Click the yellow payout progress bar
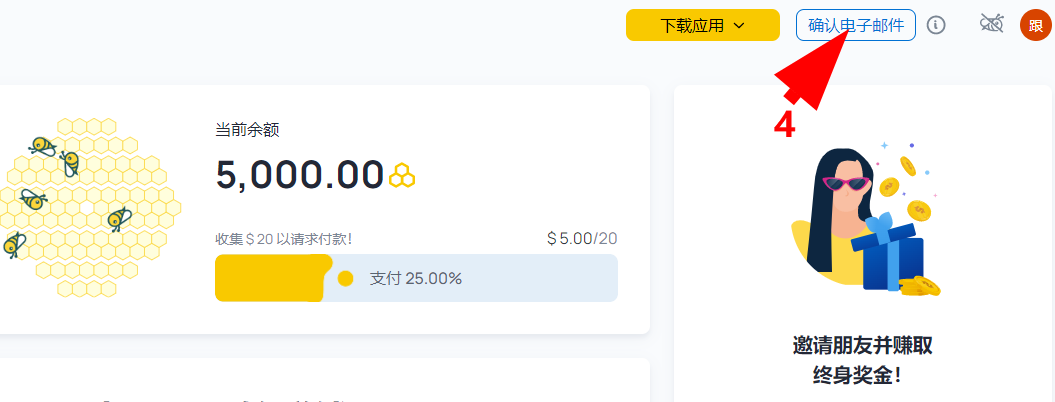The height and width of the screenshot is (402, 1055). pos(416,277)
